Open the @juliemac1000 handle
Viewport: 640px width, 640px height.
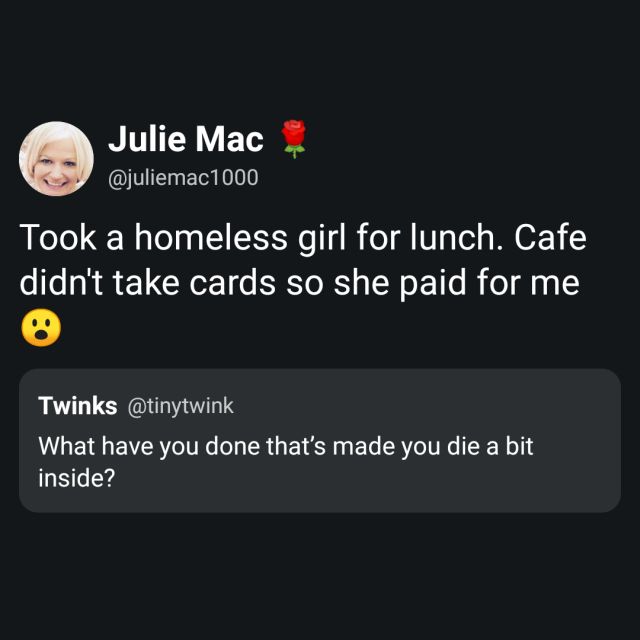(182, 178)
